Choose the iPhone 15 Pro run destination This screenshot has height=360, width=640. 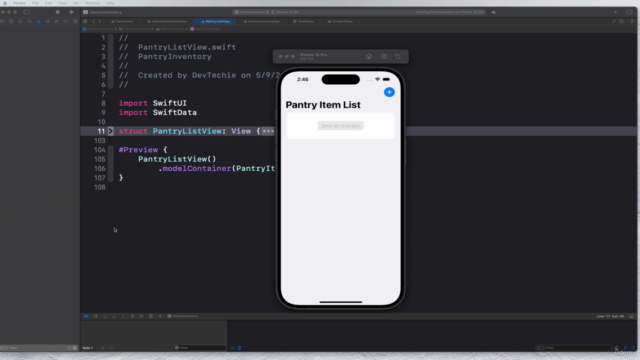point(286,12)
